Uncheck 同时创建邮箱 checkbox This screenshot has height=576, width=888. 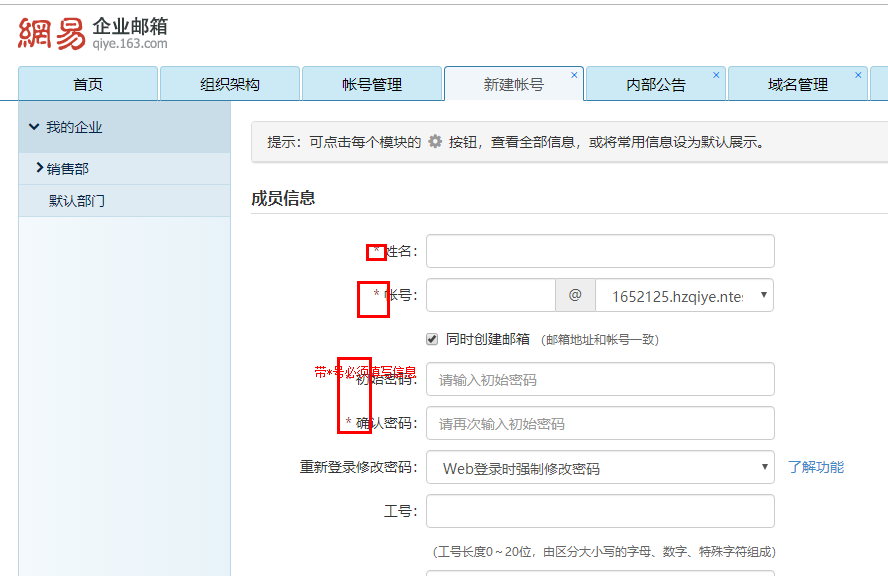432,339
